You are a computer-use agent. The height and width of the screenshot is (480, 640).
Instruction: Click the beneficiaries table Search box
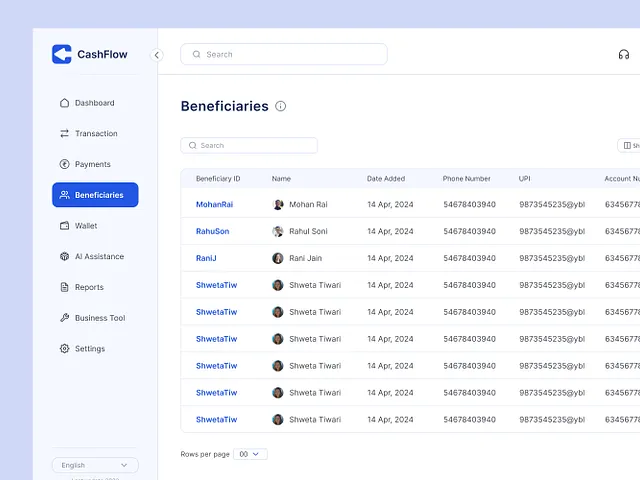tap(249, 146)
